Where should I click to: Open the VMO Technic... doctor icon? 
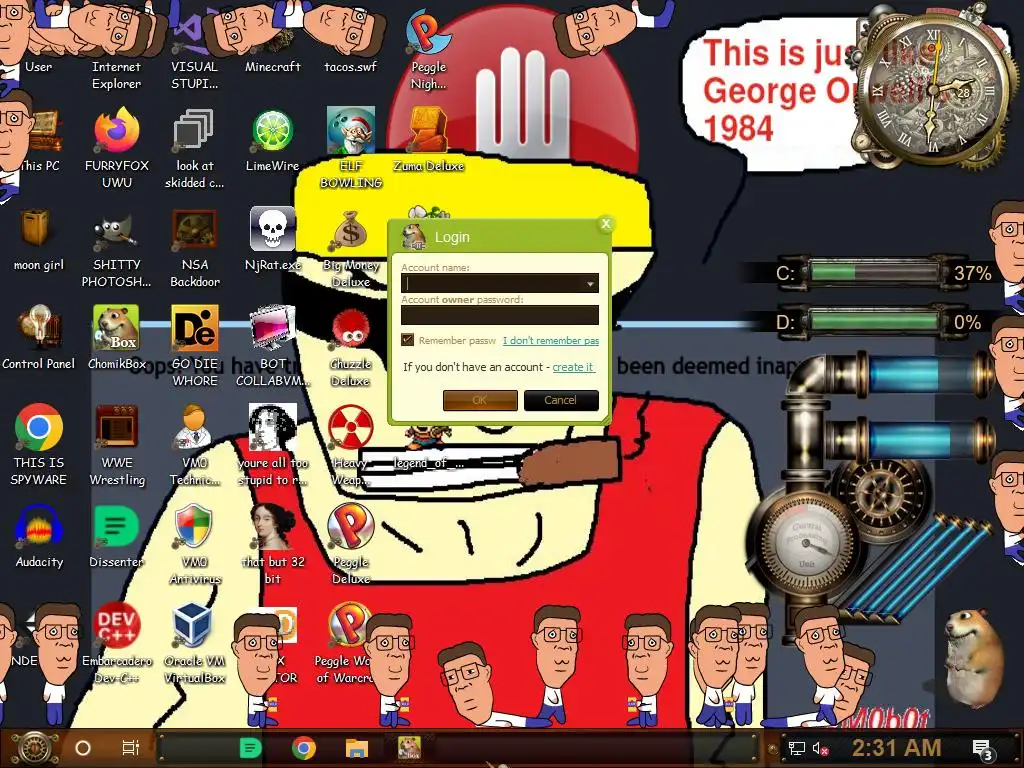[x=194, y=445]
